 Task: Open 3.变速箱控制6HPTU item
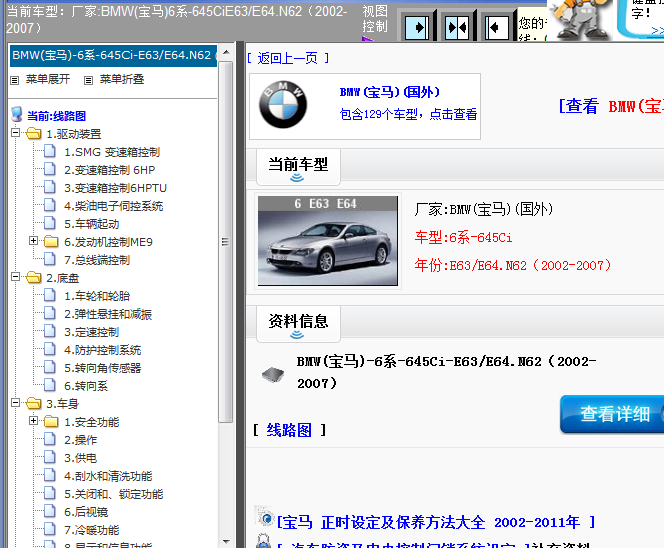click(115, 188)
